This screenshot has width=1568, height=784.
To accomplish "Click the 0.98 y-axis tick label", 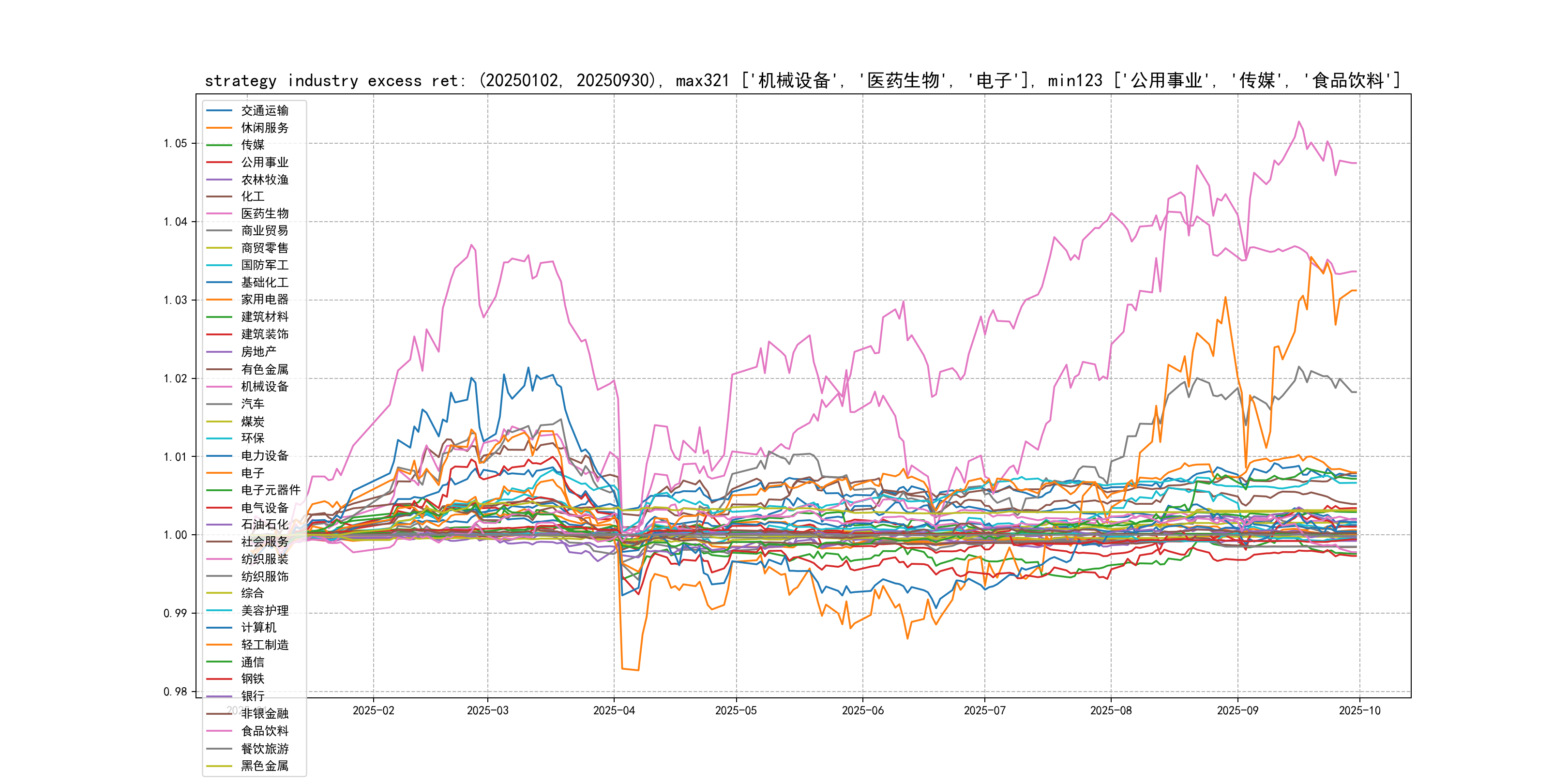I will click(175, 692).
